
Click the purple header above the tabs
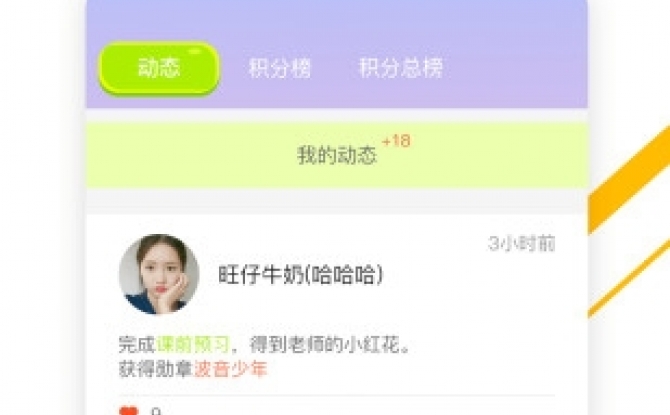click(337, 19)
